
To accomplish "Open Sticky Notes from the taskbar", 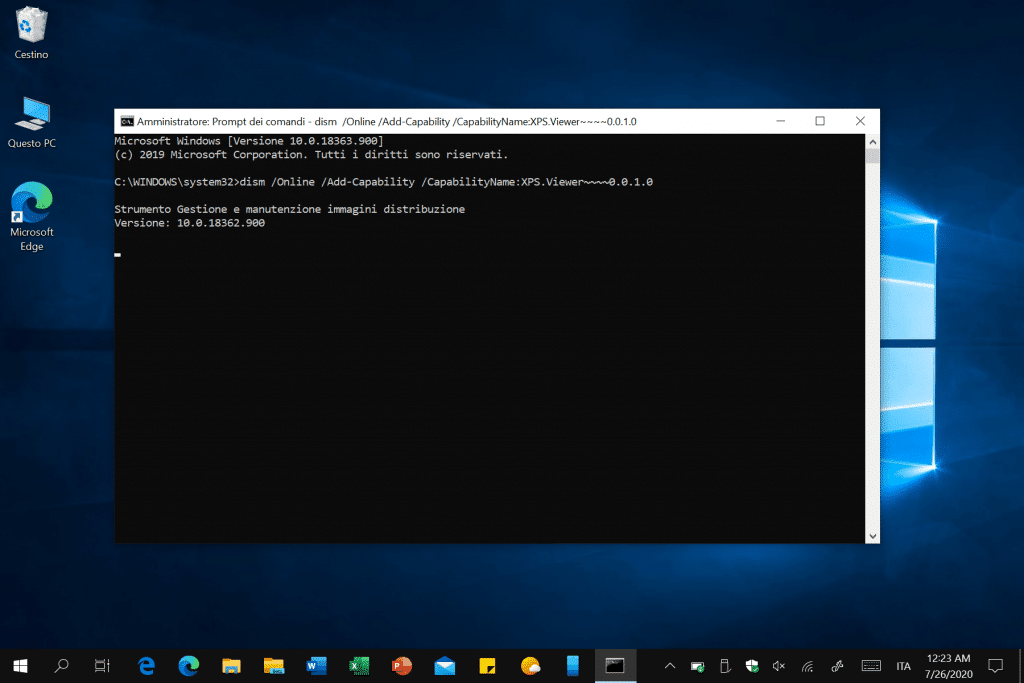I will (488, 665).
